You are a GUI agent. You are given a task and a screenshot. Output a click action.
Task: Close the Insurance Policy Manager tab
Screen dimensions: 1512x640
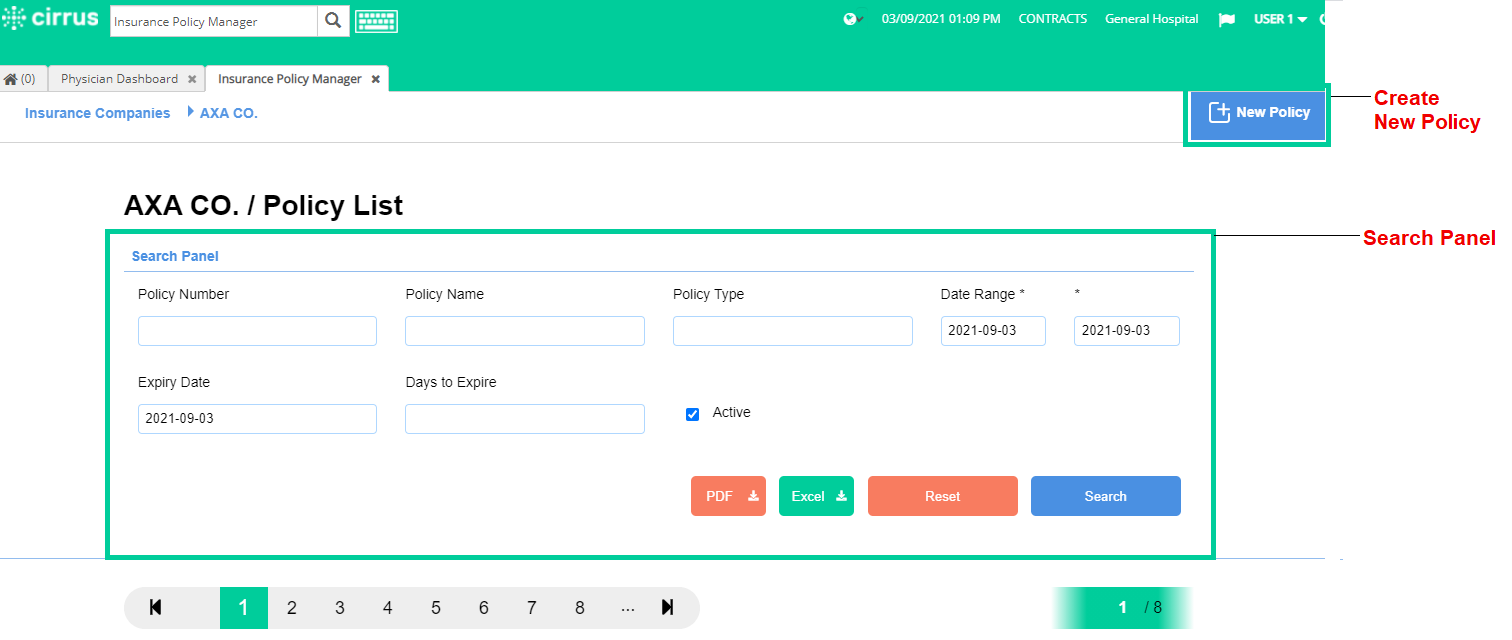tap(375, 79)
